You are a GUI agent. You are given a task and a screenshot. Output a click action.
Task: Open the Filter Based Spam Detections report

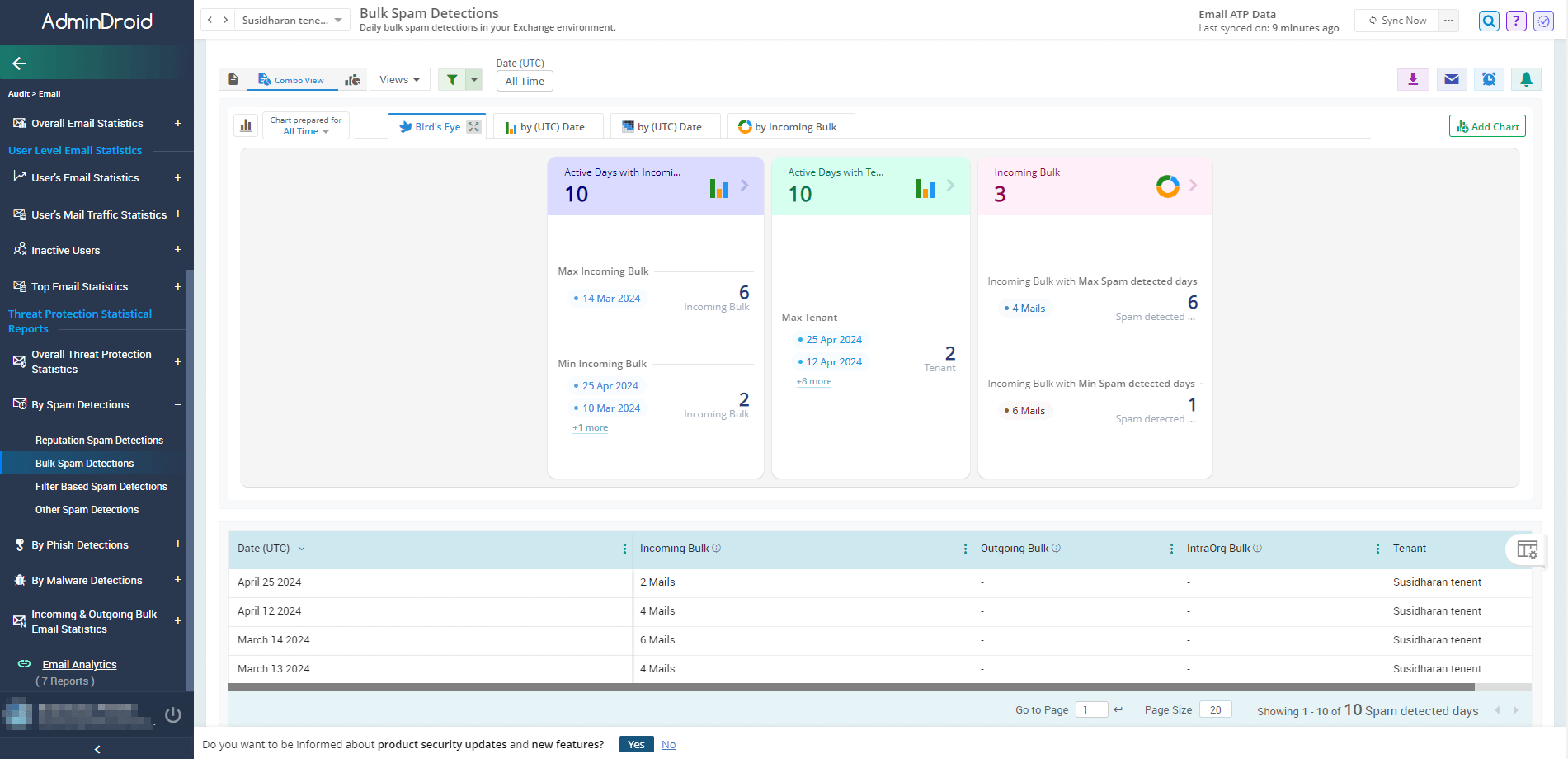(102, 486)
